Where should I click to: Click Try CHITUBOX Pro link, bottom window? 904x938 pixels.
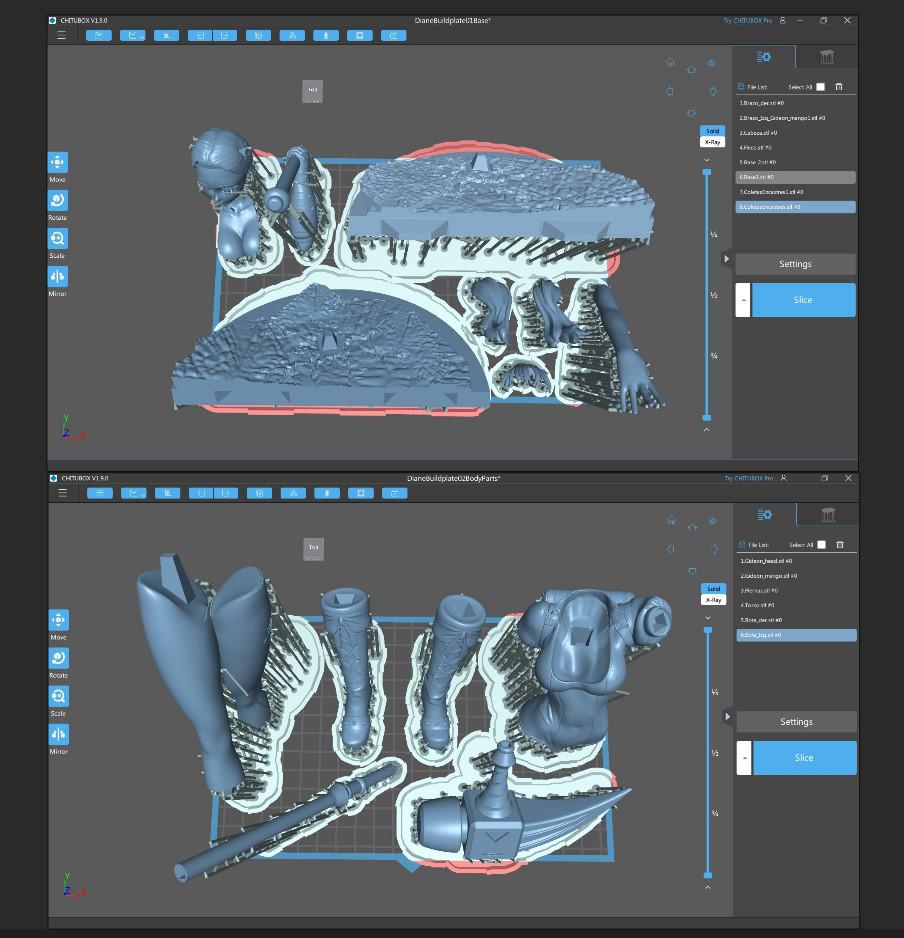(748, 478)
